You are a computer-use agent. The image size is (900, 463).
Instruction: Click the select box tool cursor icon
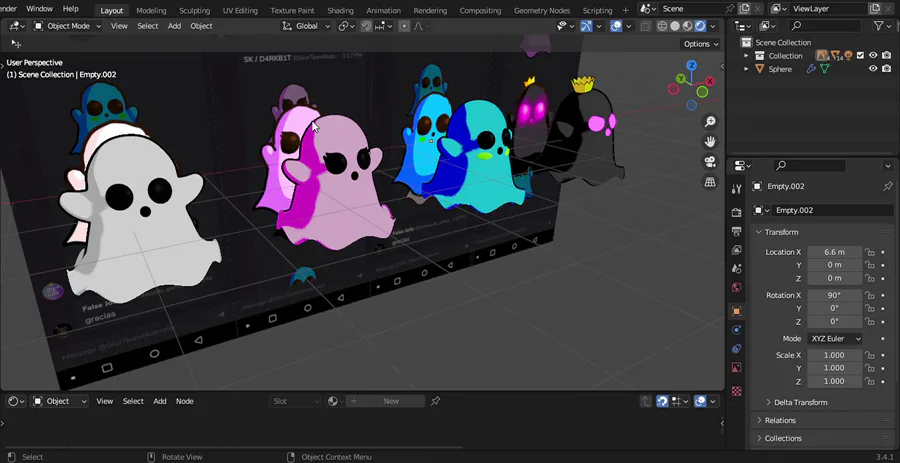coord(16,44)
